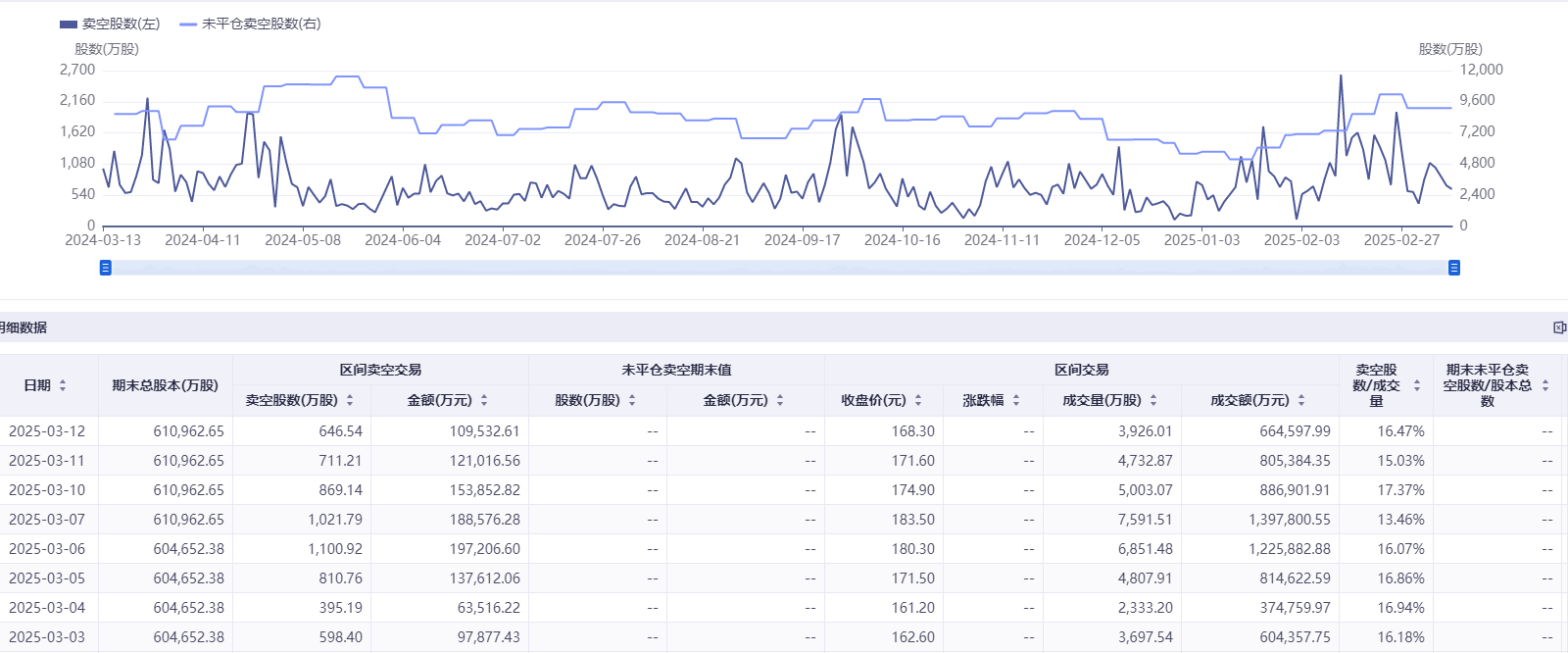Click the 2025-03-06 row short volume cell
Viewport: 1568px width, 653px height.
coord(335,549)
